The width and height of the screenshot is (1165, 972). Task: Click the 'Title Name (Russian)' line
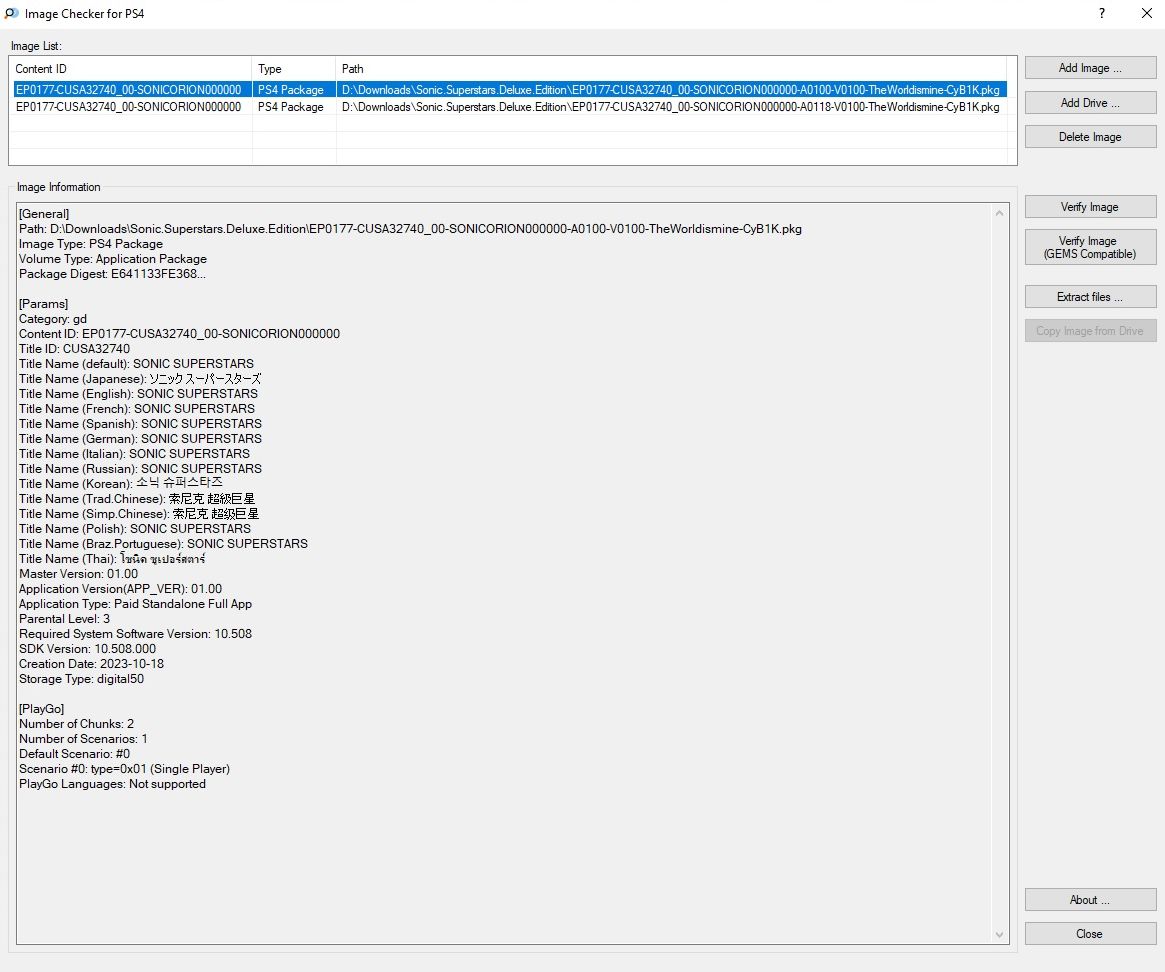pos(140,469)
